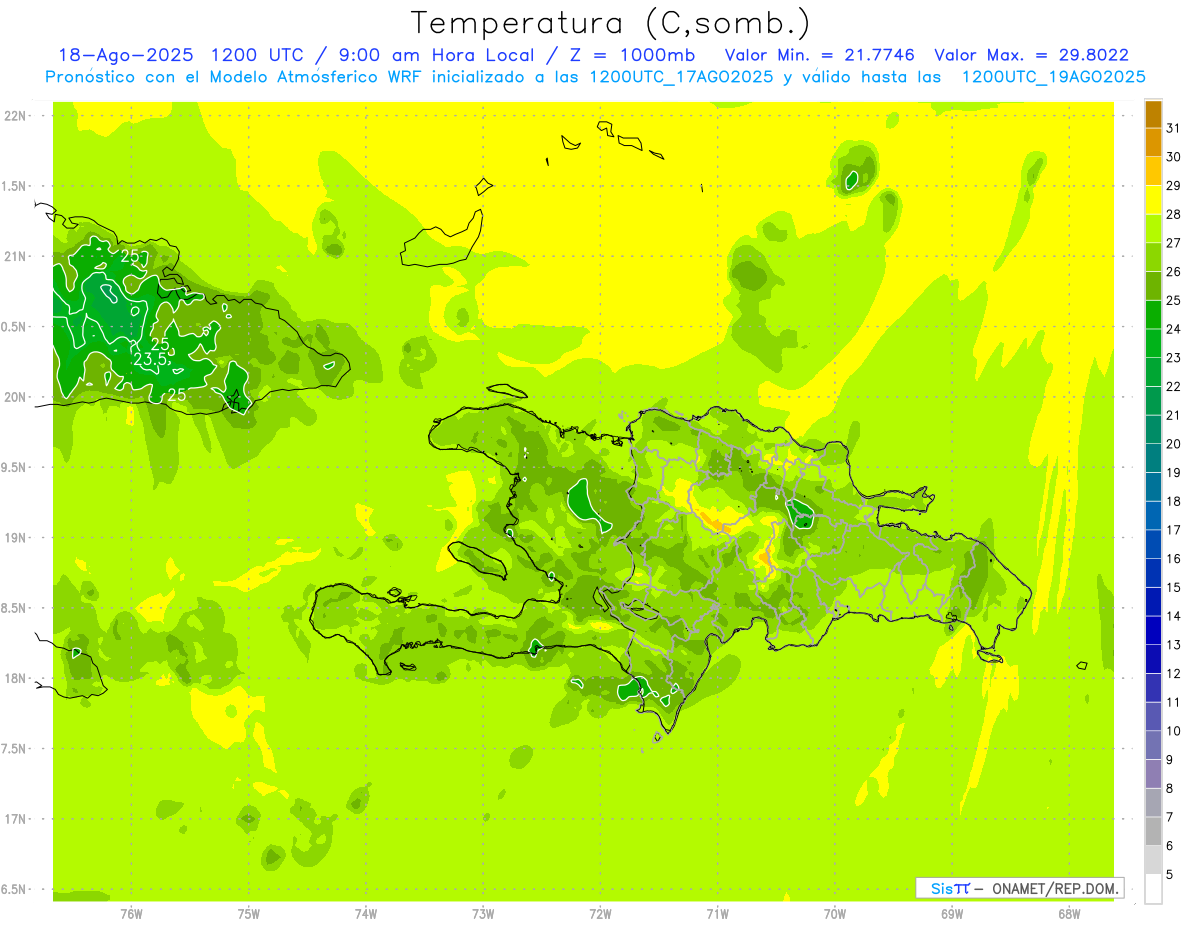Click the colorbar value "26"
Image resolution: width=1200 pixels, height=927 pixels.
point(1174,271)
